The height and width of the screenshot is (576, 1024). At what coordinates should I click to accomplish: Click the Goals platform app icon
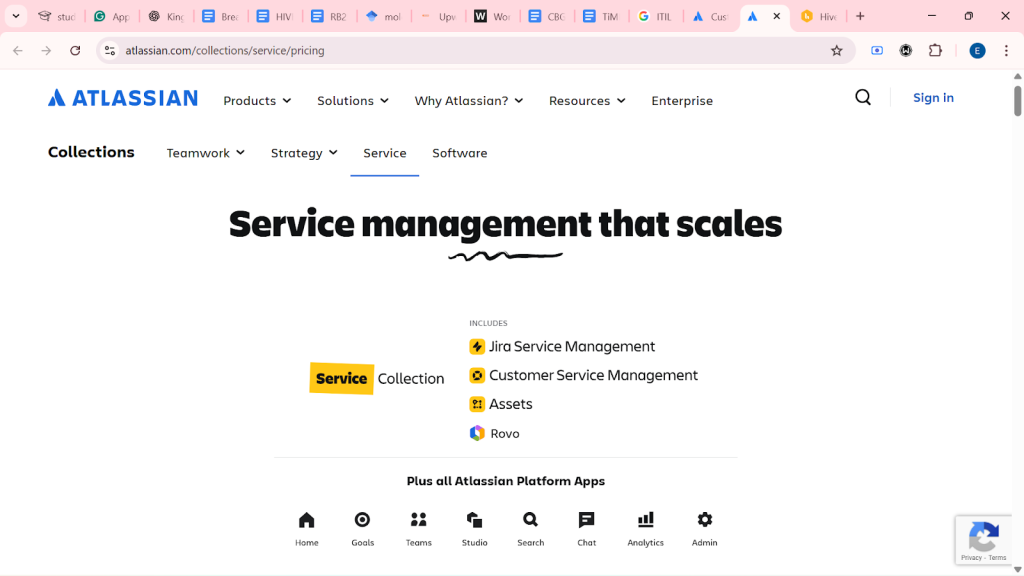pos(362,520)
